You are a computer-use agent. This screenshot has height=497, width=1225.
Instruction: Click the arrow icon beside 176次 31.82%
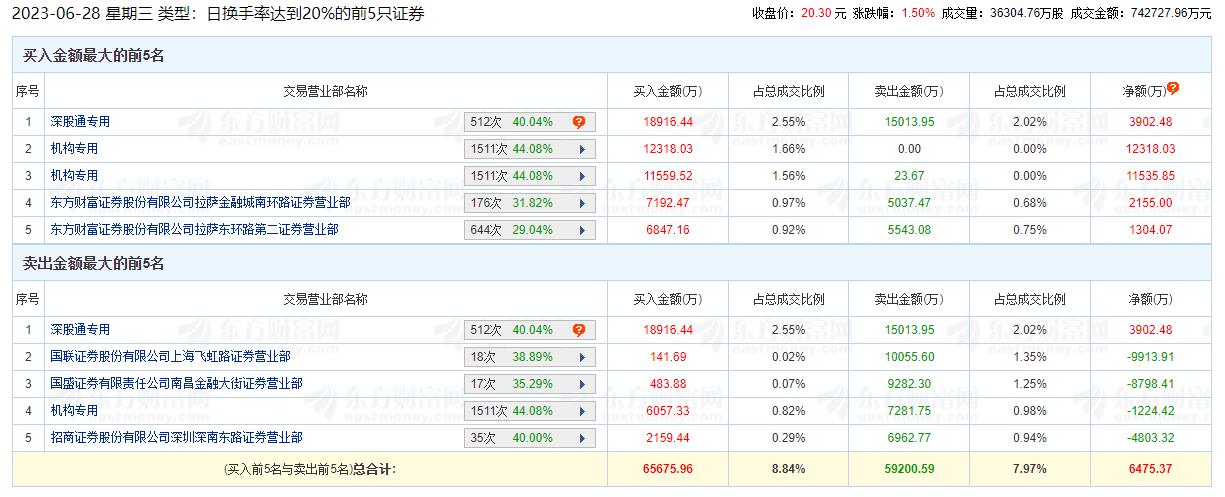581,203
